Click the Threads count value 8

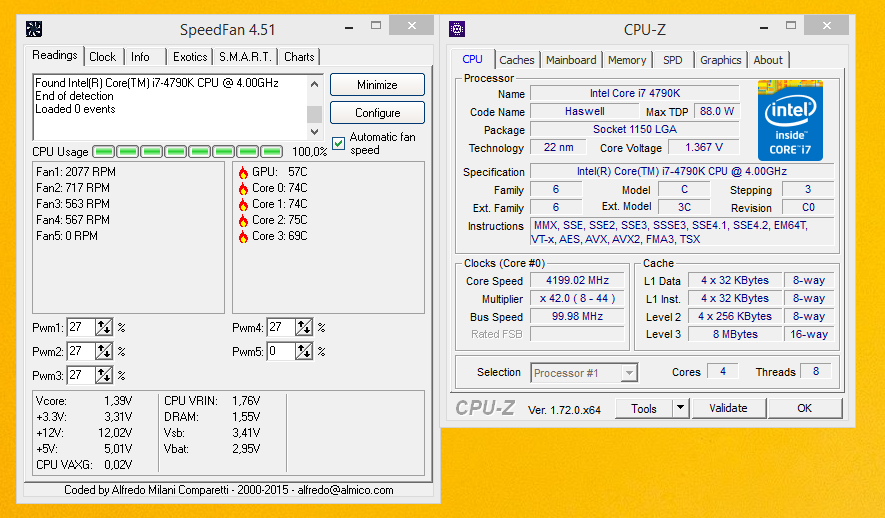(x=816, y=371)
